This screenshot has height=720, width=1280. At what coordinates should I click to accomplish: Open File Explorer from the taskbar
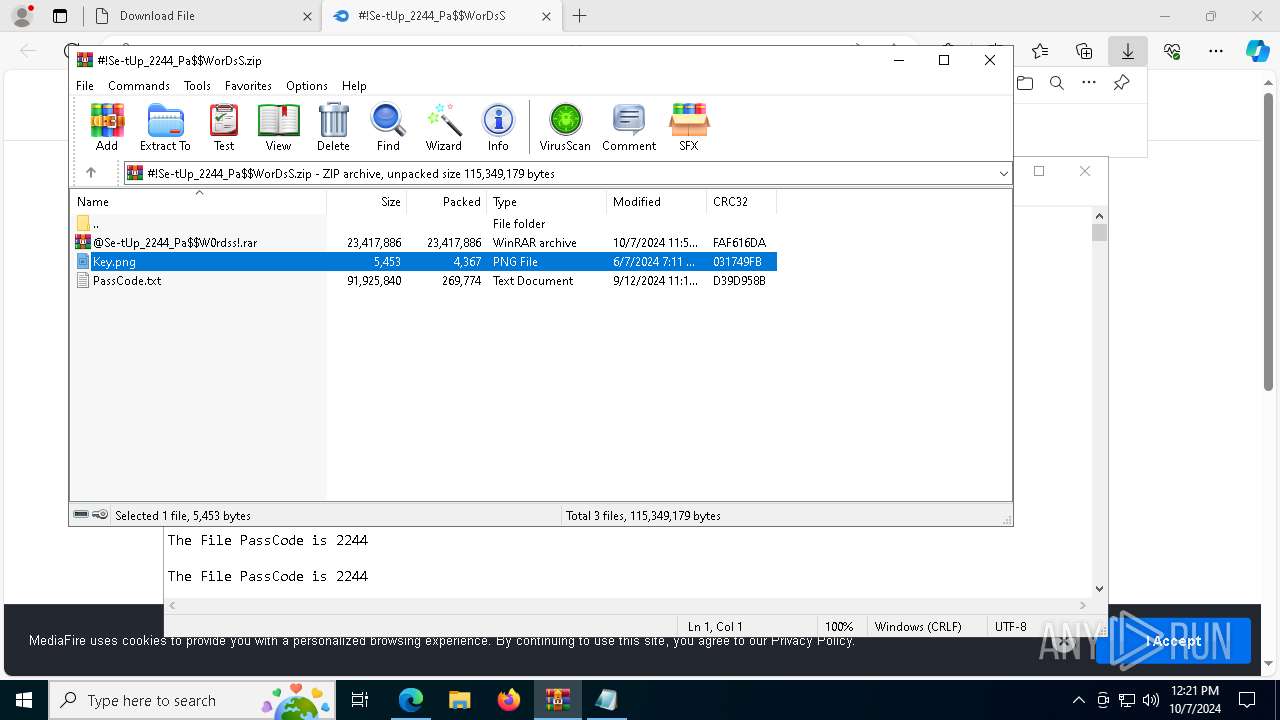(x=459, y=700)
